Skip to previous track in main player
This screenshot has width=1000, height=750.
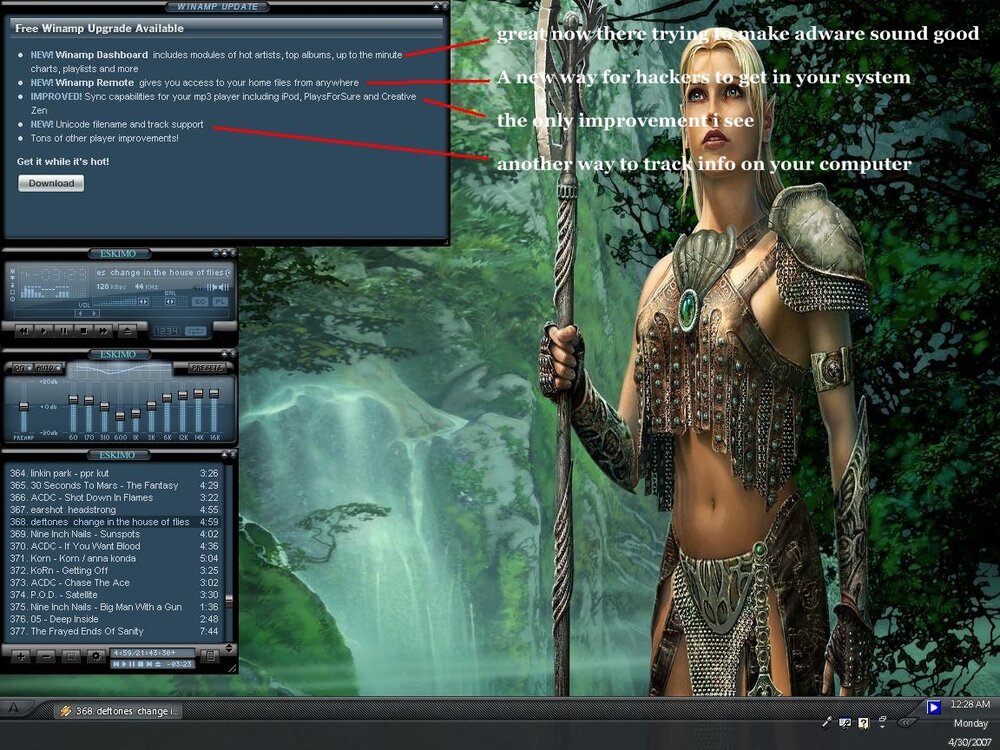coord(24,331)
